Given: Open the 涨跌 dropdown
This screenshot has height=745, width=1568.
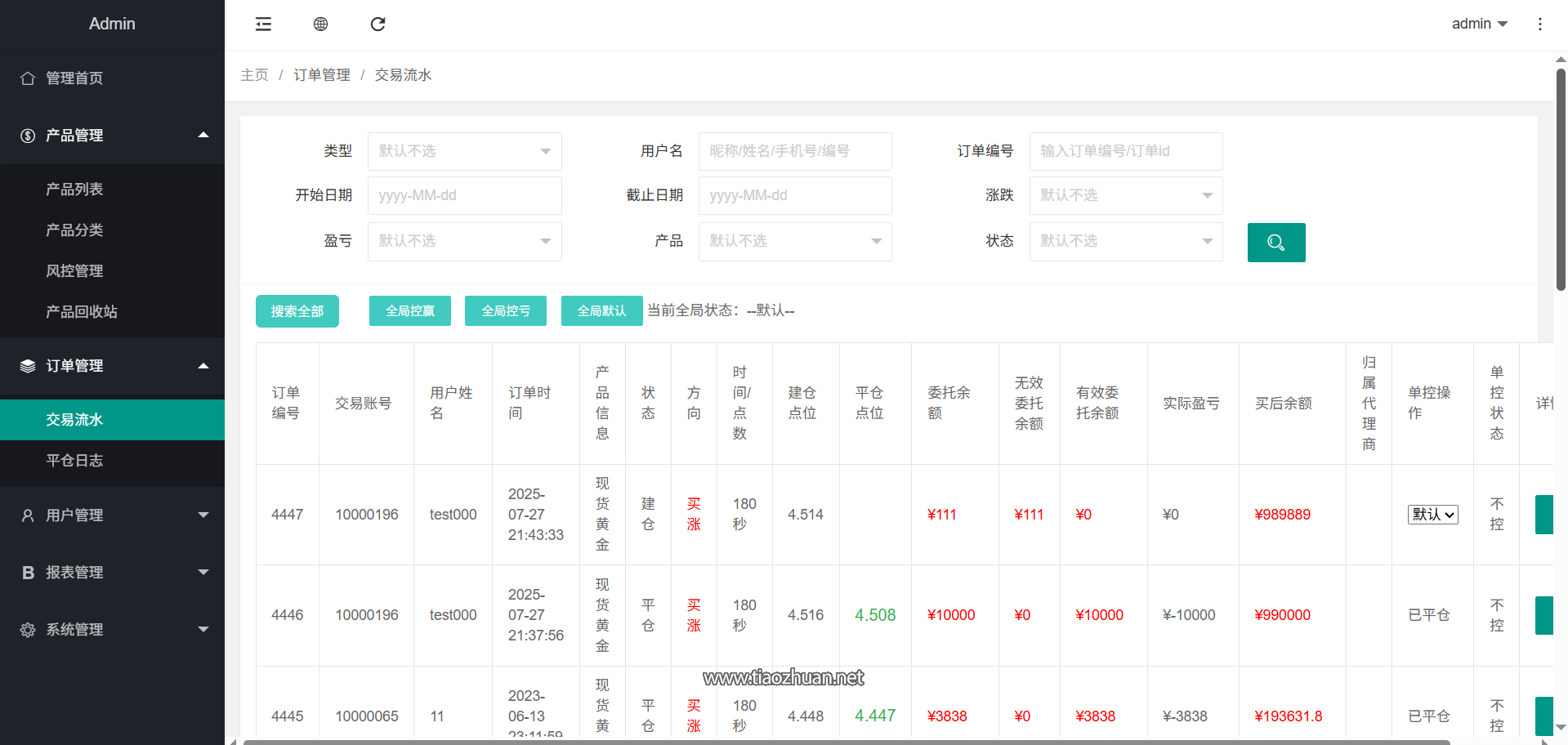Looking at the screenshot, I should [1126, 195].
